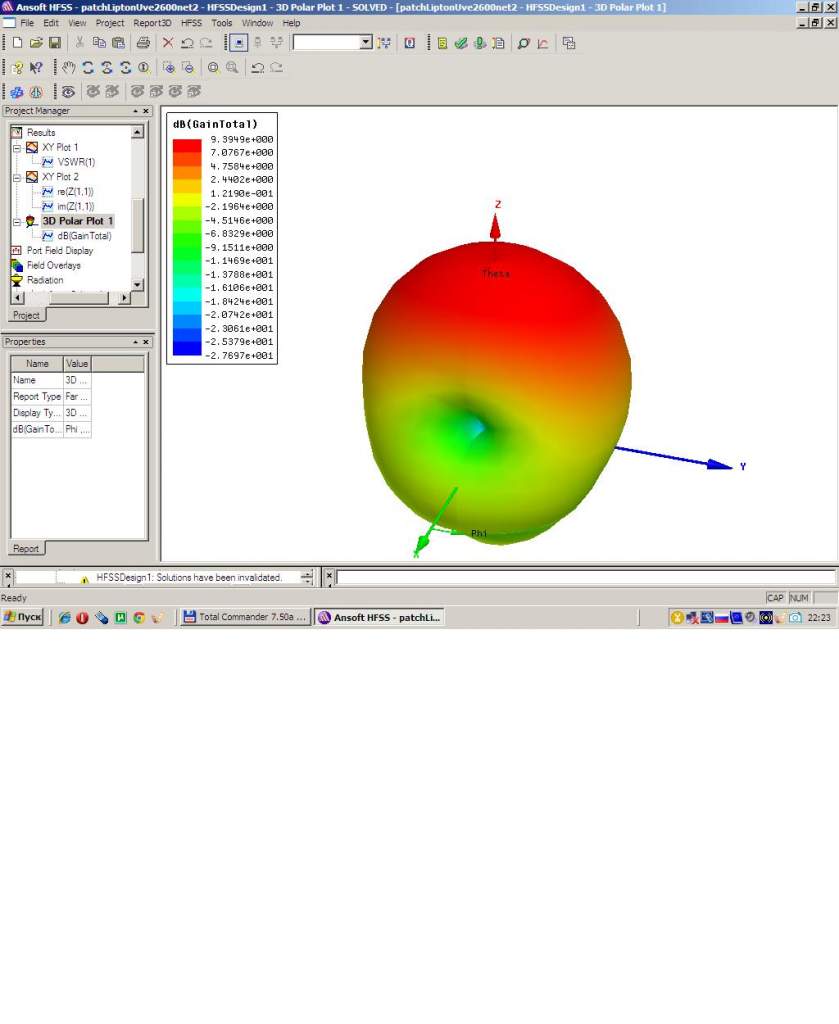Click the Name column header in Properties
This screenshot has width=839, height=1024.
pos(37,364)
